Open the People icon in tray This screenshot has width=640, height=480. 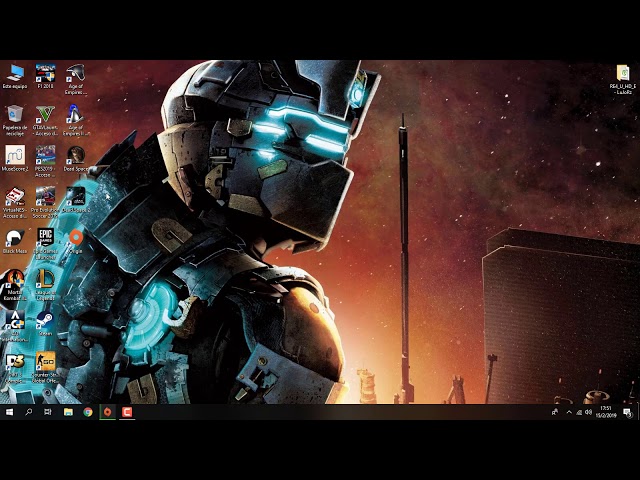coord(555,412)
